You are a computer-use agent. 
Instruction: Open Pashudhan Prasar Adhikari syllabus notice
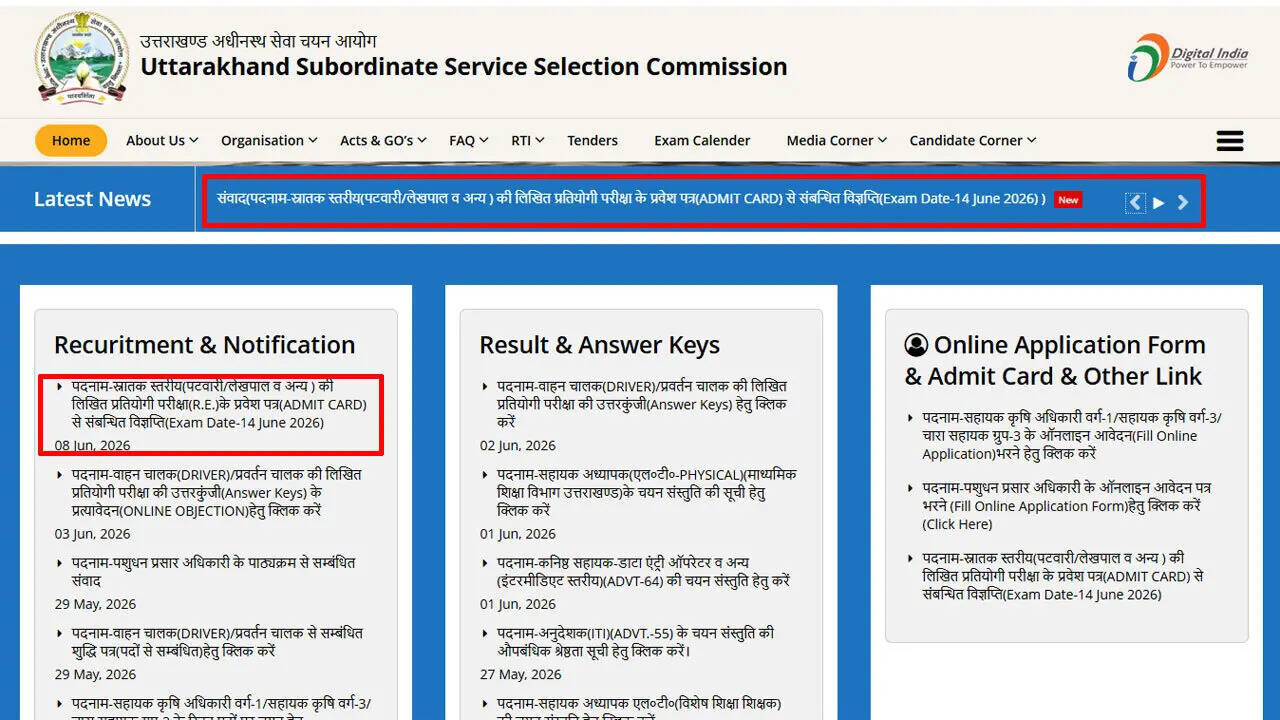pos(213,572)
